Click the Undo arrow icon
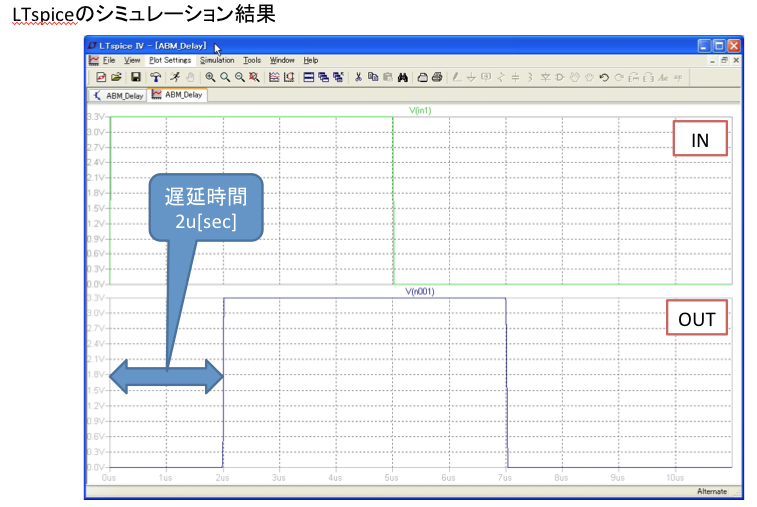The image size is (757, 507). (x=604, y=76)
